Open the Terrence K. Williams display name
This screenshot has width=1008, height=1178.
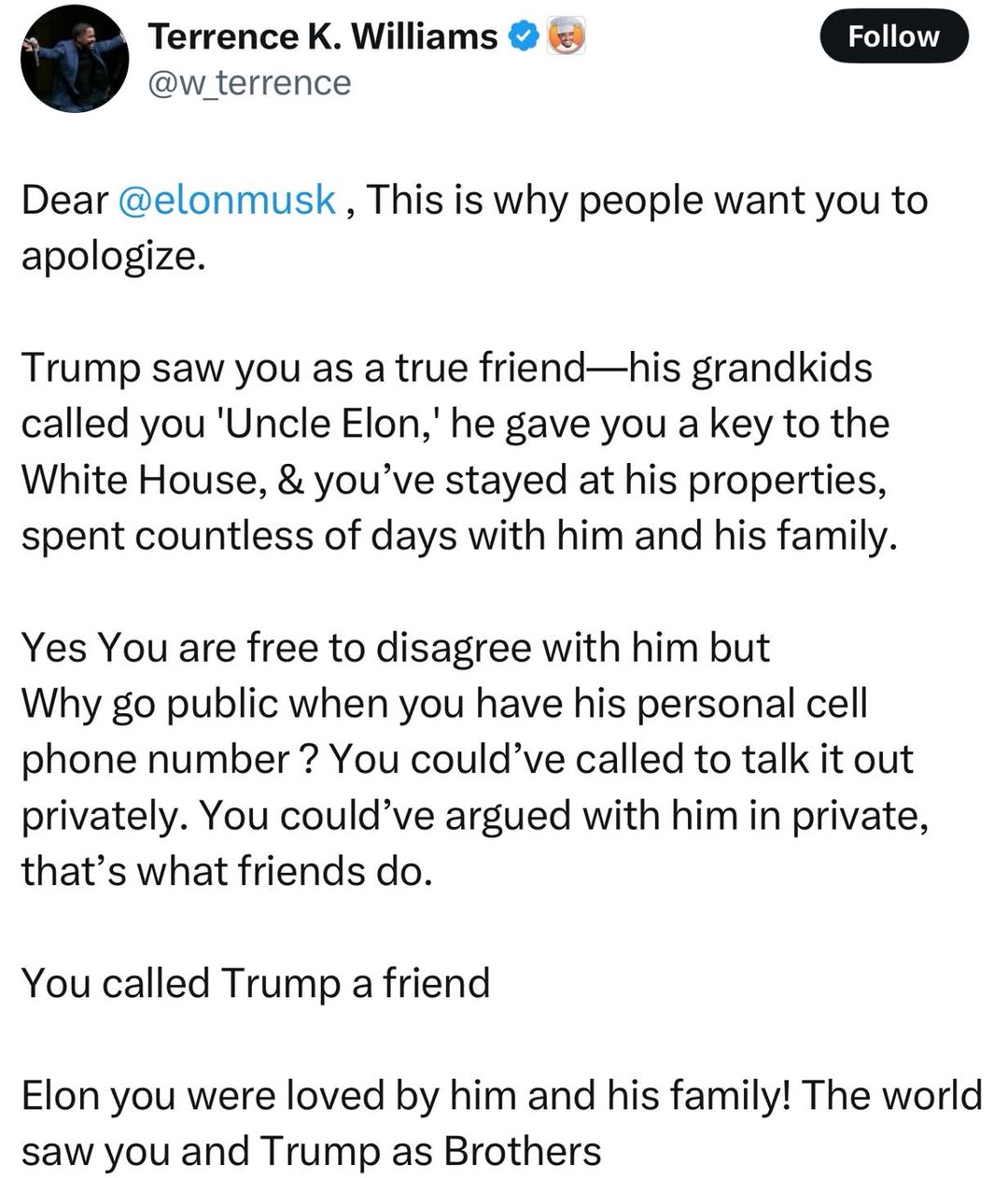click(x=323, y=36)
